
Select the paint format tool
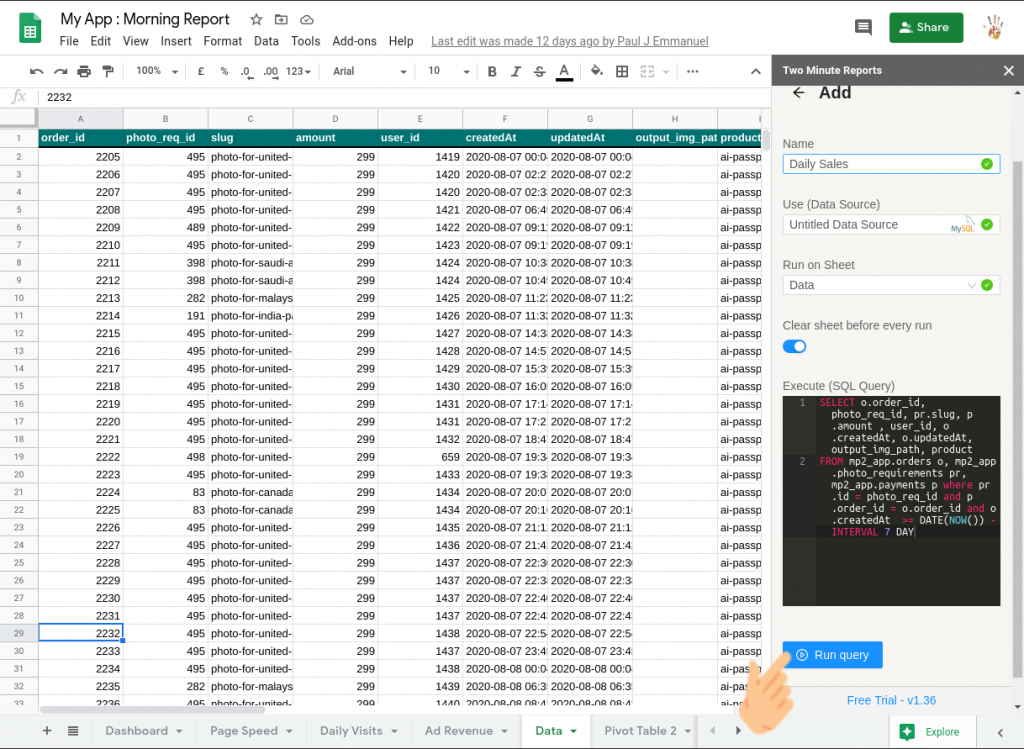(x=108, y=71)
